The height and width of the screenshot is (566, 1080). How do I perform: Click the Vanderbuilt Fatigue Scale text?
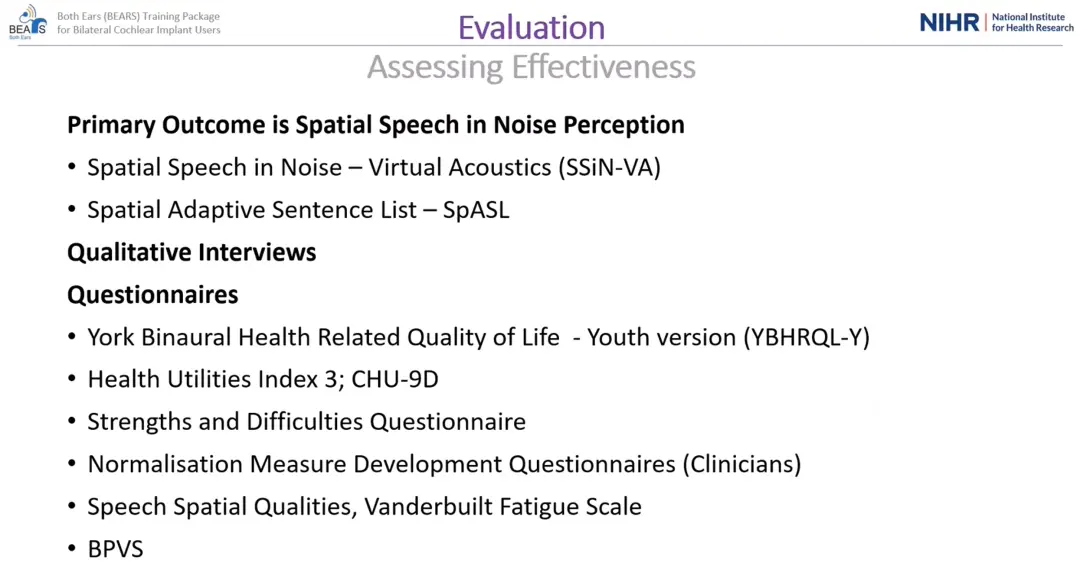click(x=503, y=507)
